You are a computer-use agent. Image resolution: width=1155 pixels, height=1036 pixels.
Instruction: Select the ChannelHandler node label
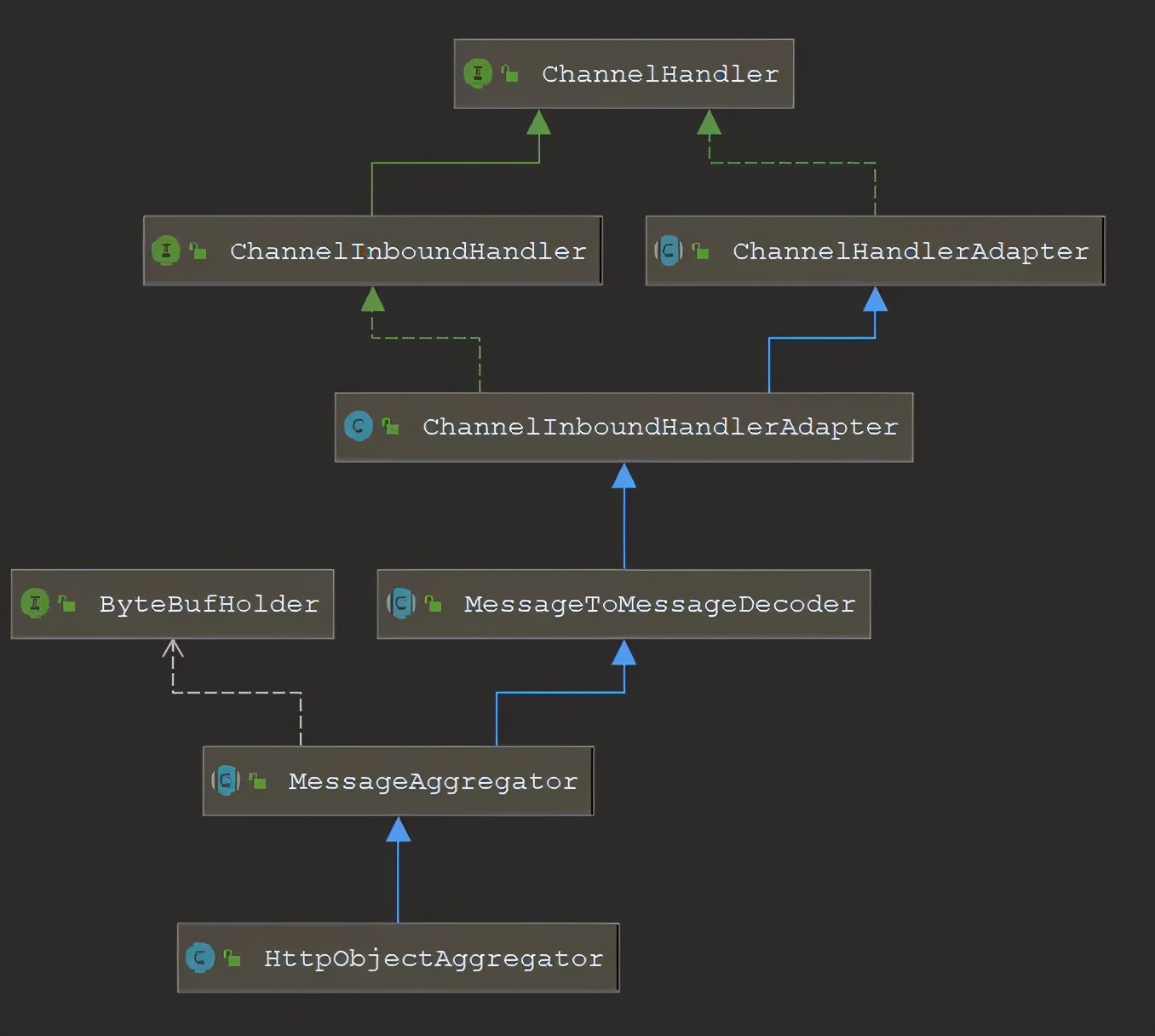(x=660, y=74)
